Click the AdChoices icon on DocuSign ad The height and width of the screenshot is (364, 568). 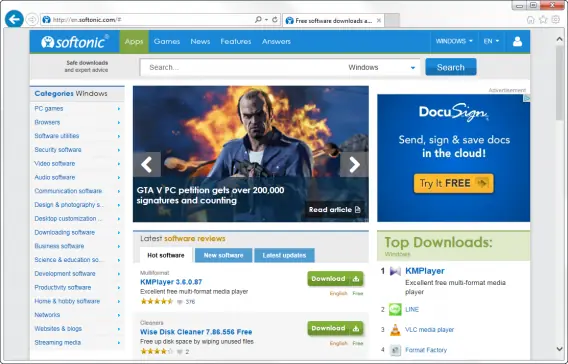coord(527,98)
